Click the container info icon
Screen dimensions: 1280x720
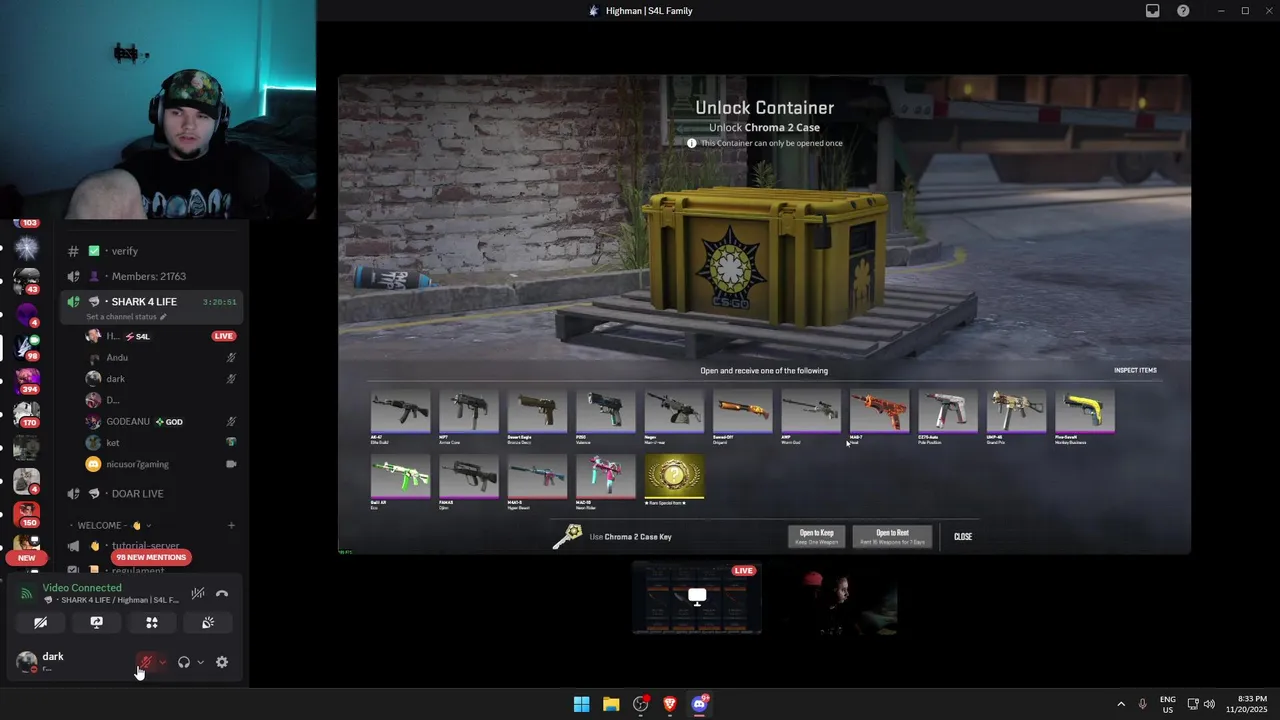691,143
